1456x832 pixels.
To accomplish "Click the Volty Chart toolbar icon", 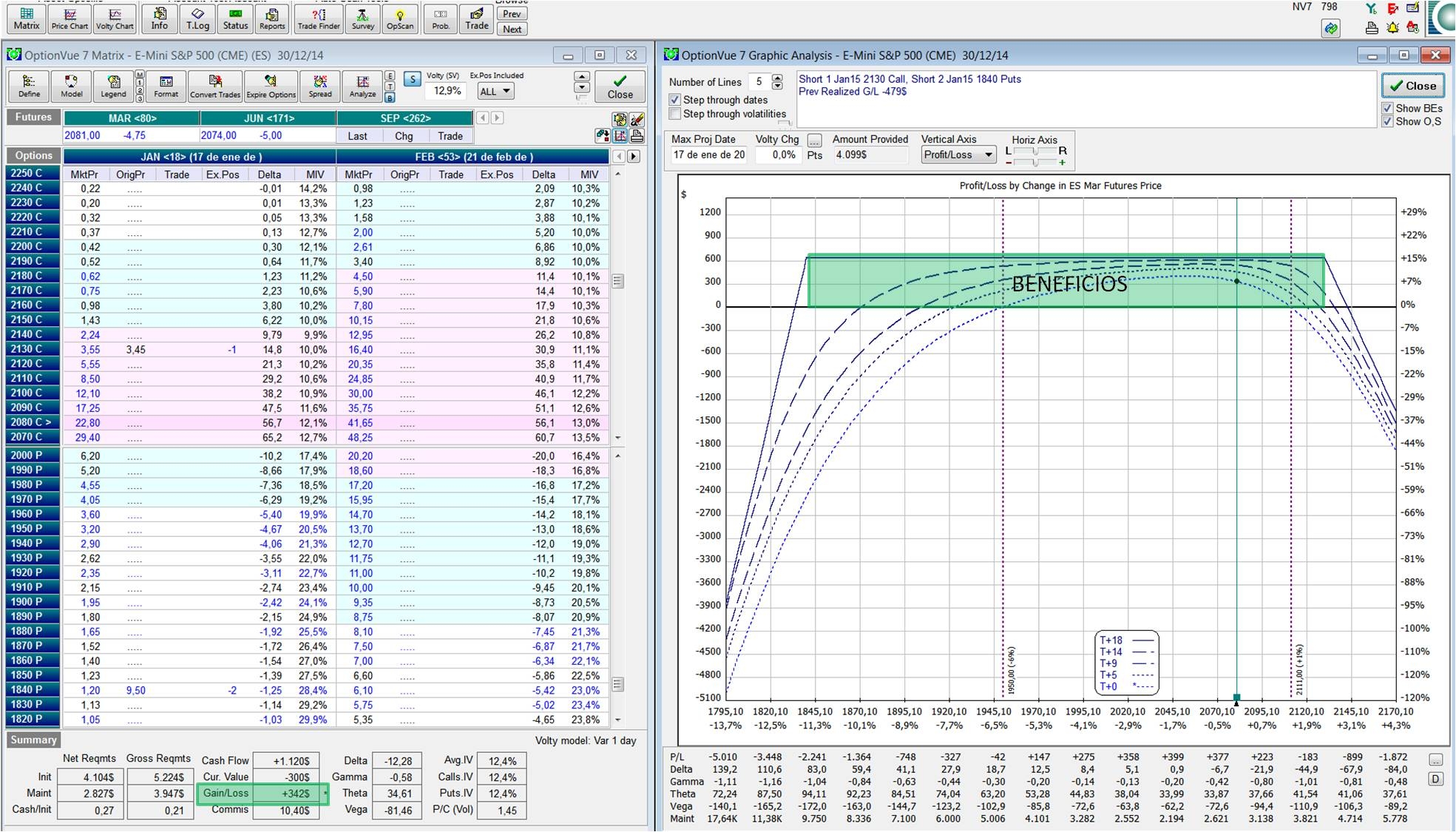I will (x=115, y=18).
